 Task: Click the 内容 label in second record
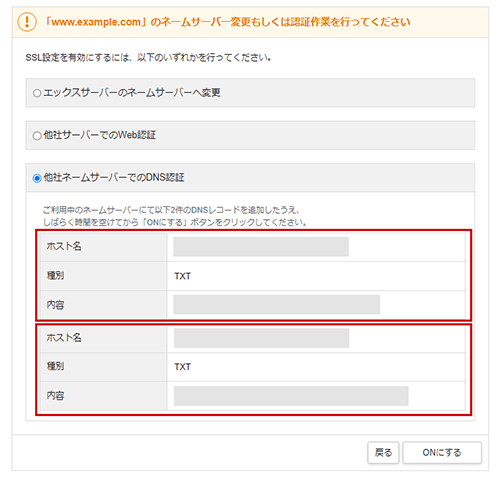pyautogui.click(x=55, y=395)
